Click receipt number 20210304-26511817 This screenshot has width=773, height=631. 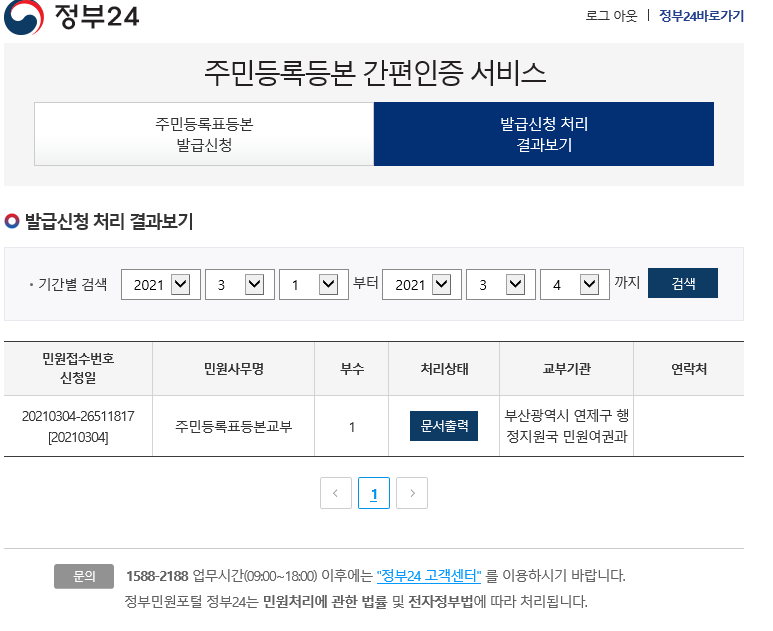[x=78, y=416]
